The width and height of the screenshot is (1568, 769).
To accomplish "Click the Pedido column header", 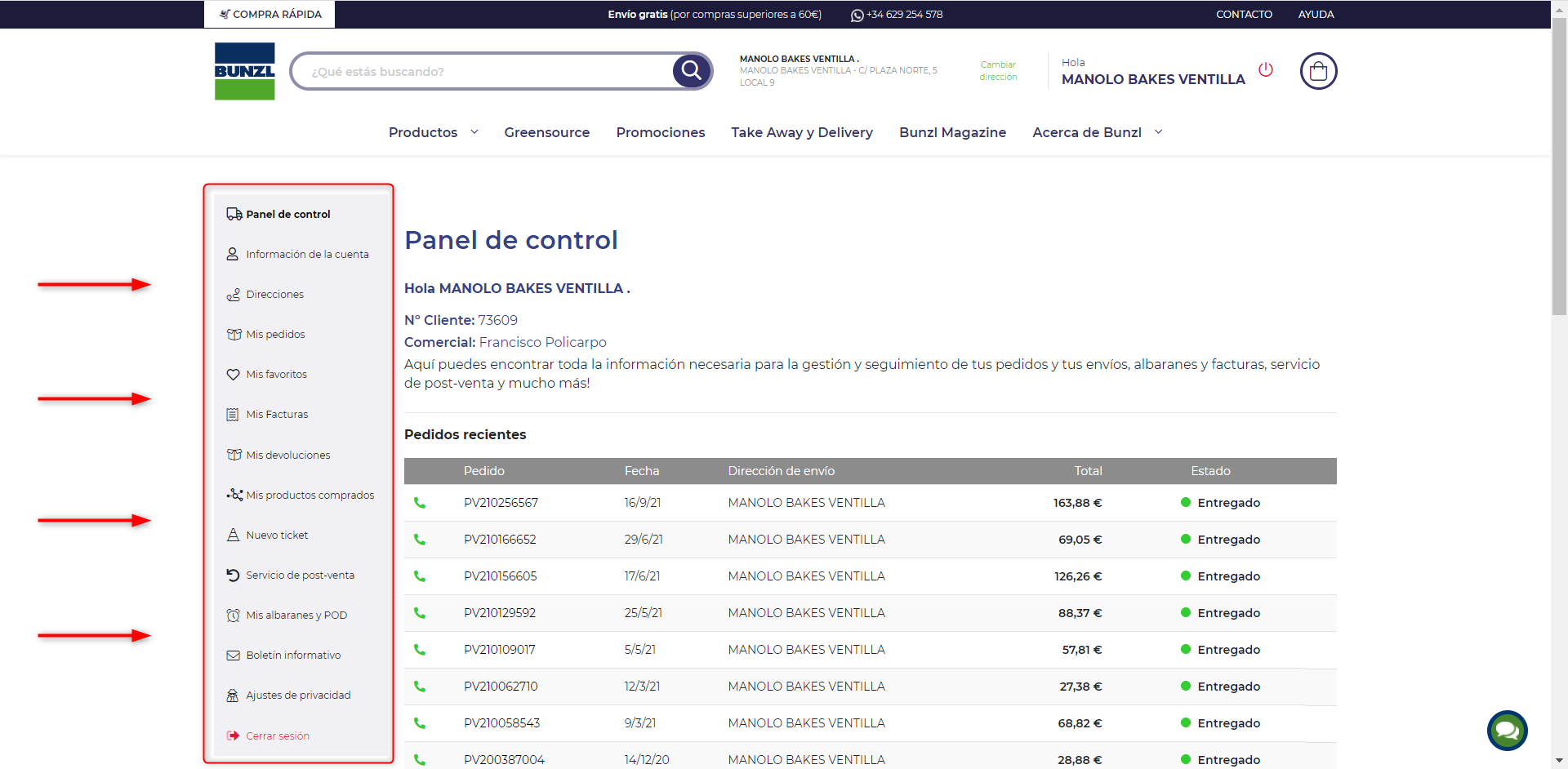I will pyautogui.click(x=484, y=471).
